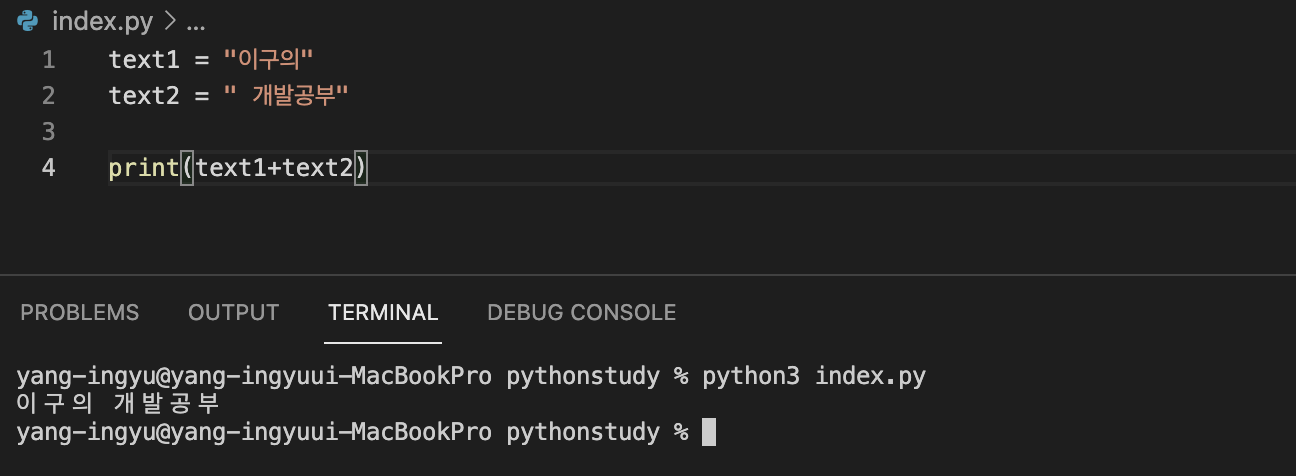The width and height of the screenshot is (1296, 476).
Task: Open the index.py breadcrumb item
Action: 100,20
